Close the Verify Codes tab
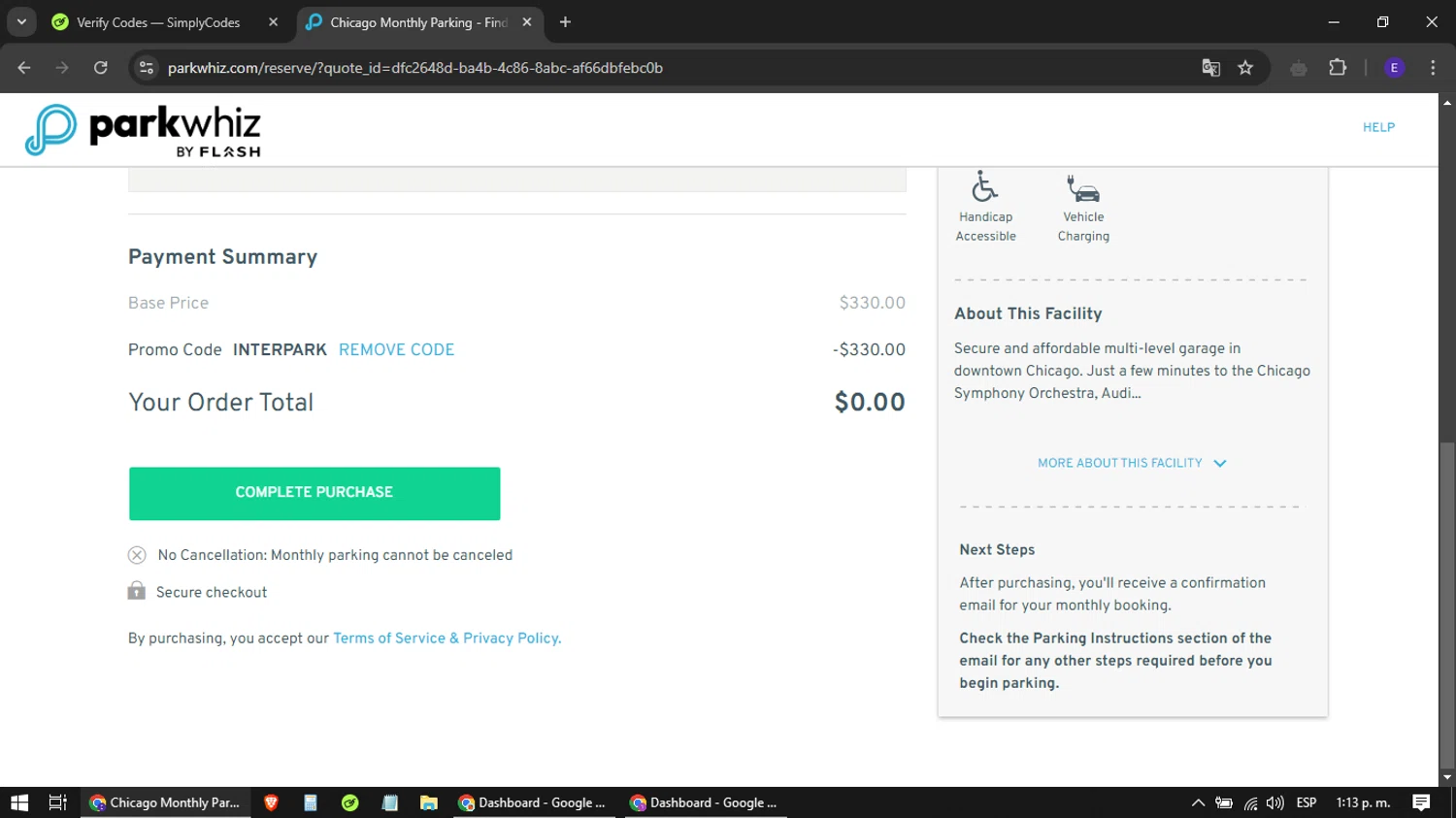Screen dimensions: 1456x818 (273, 22)
